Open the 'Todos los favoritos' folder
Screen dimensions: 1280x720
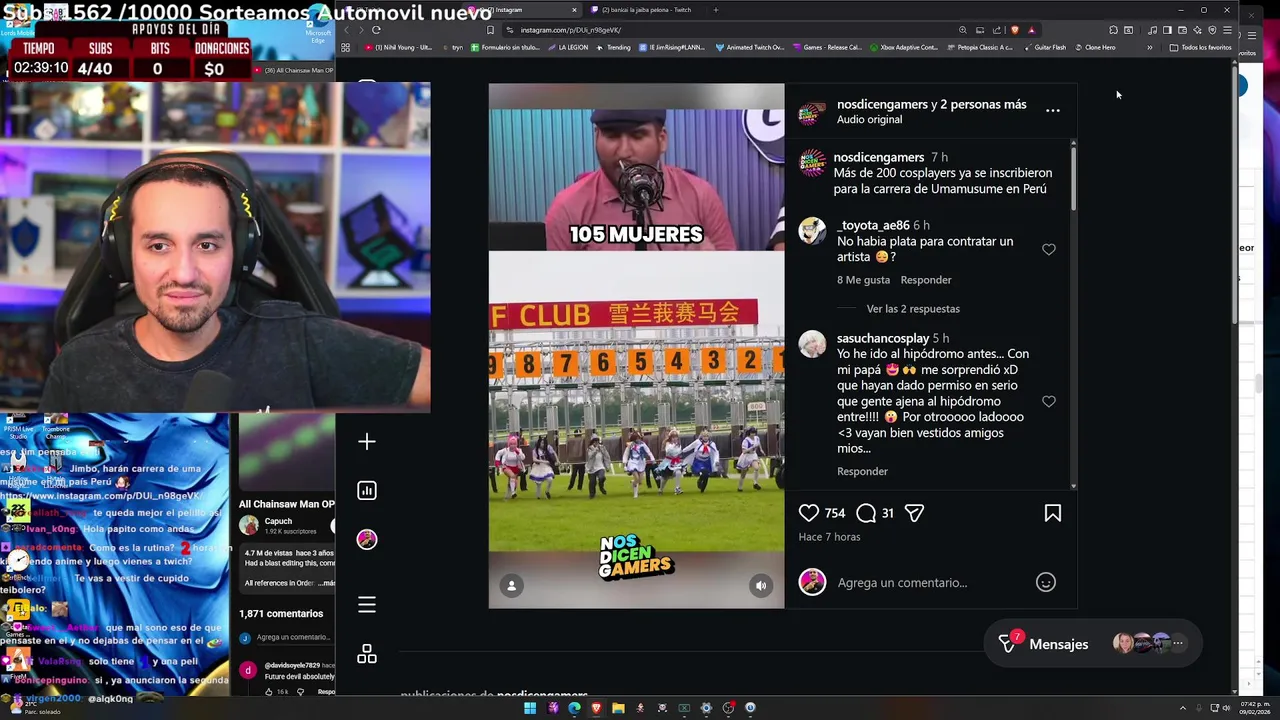pos(1201,47)
